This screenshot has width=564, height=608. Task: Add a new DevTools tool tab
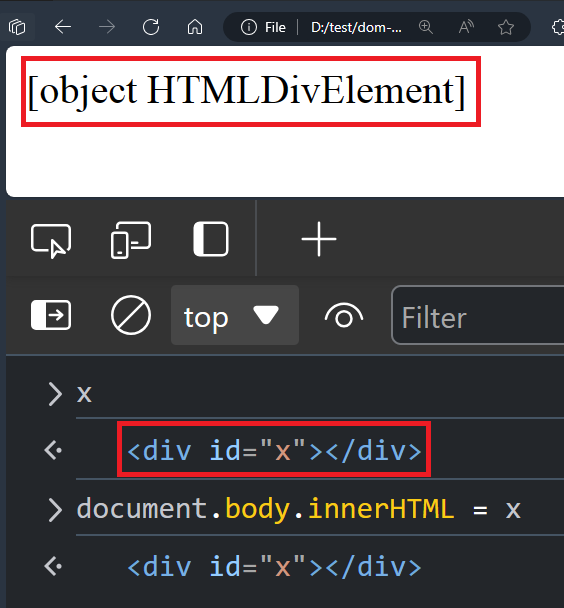click(x=319, y=239)
